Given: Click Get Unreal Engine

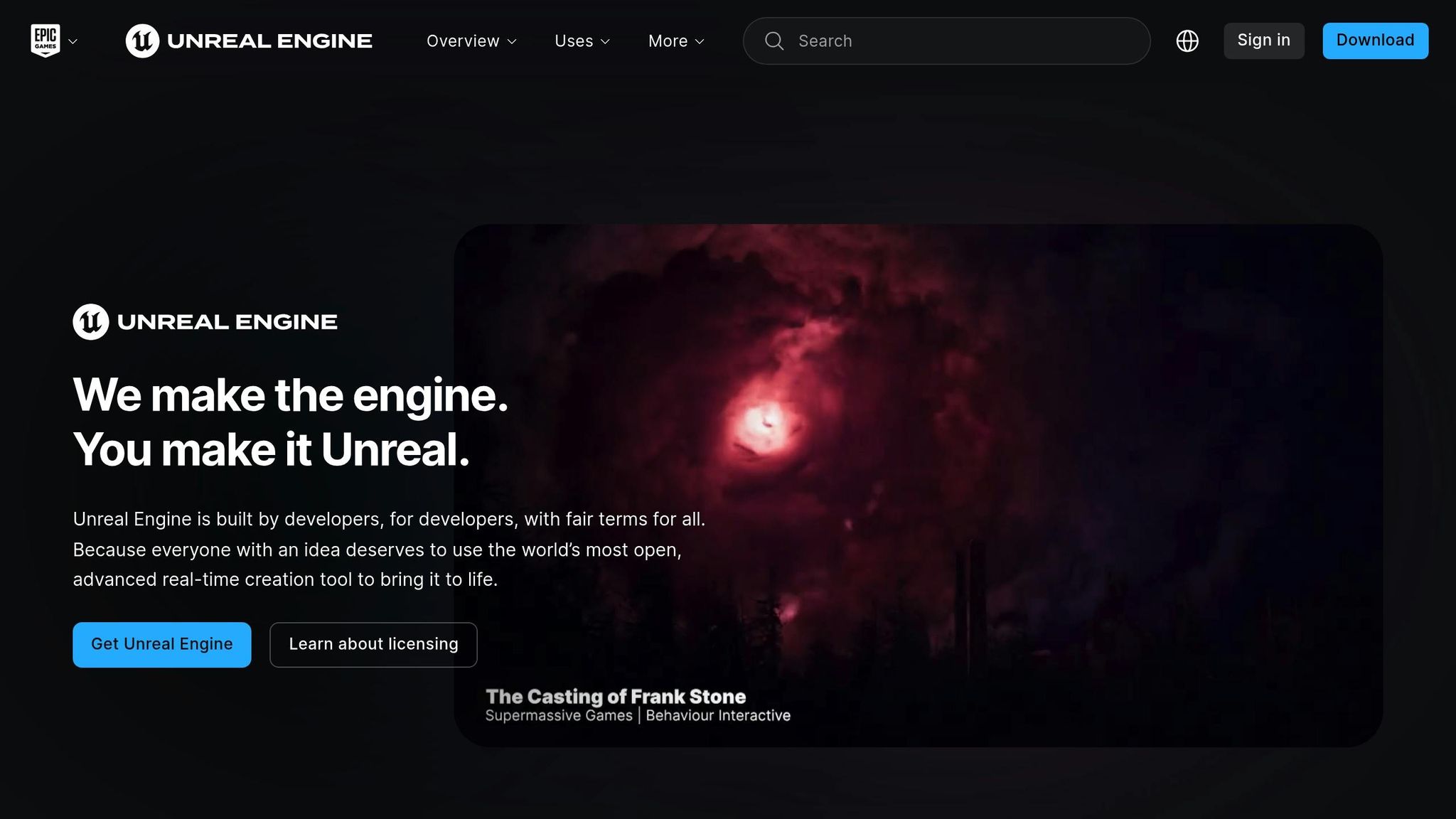Looking at the screenshot, I should pyautogui.click(x=161, y=644).
